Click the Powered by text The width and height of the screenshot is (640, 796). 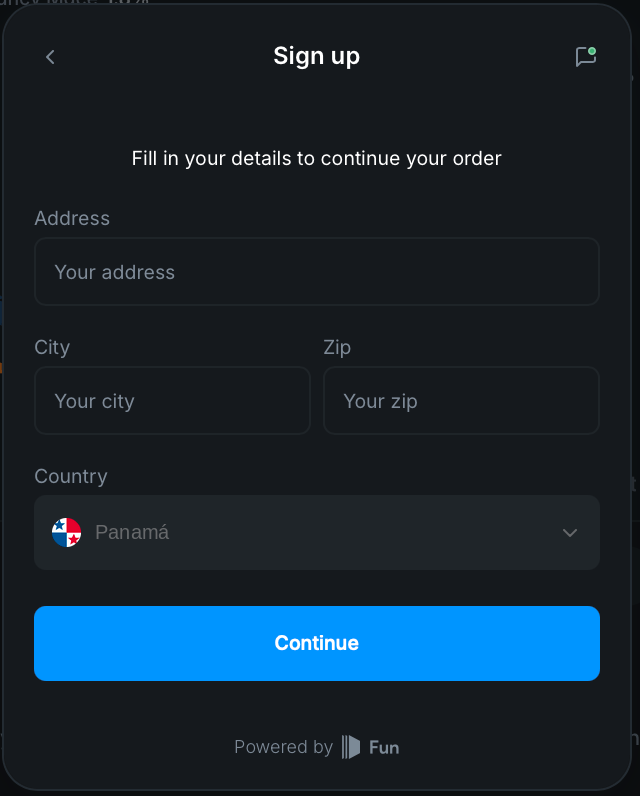click(283, 747)
